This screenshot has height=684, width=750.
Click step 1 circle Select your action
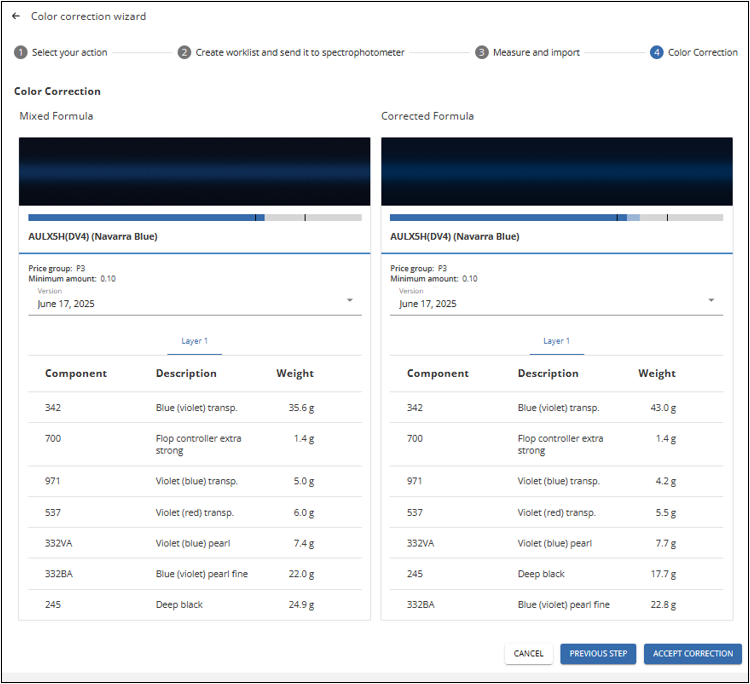[x=21, y=52]
